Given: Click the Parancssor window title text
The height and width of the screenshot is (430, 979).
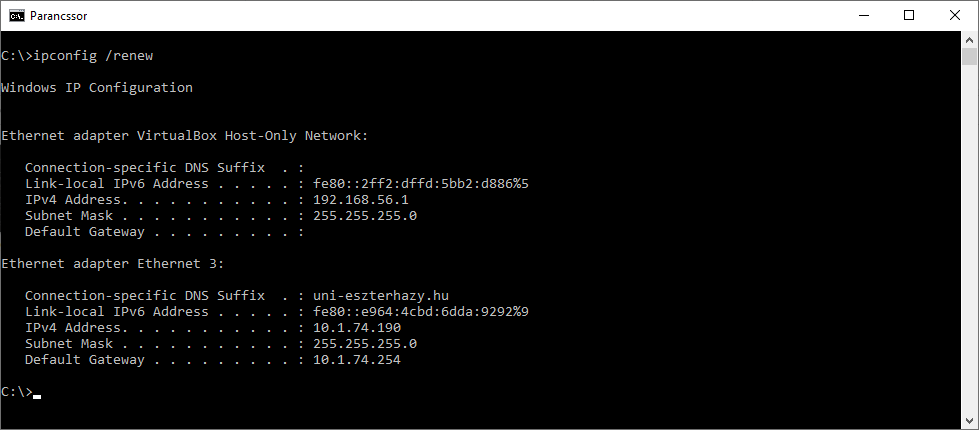Looking at the screenshot, I should (59, 16).
